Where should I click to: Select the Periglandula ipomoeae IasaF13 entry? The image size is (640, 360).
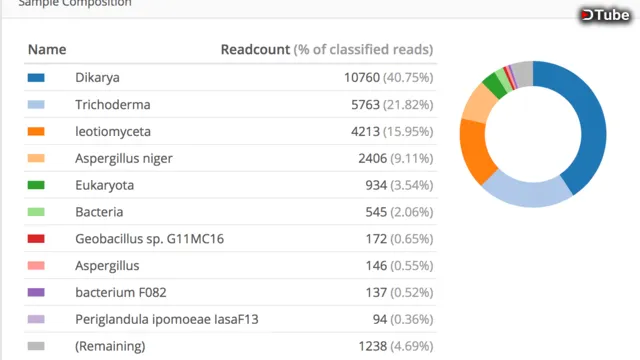(167, 319)
